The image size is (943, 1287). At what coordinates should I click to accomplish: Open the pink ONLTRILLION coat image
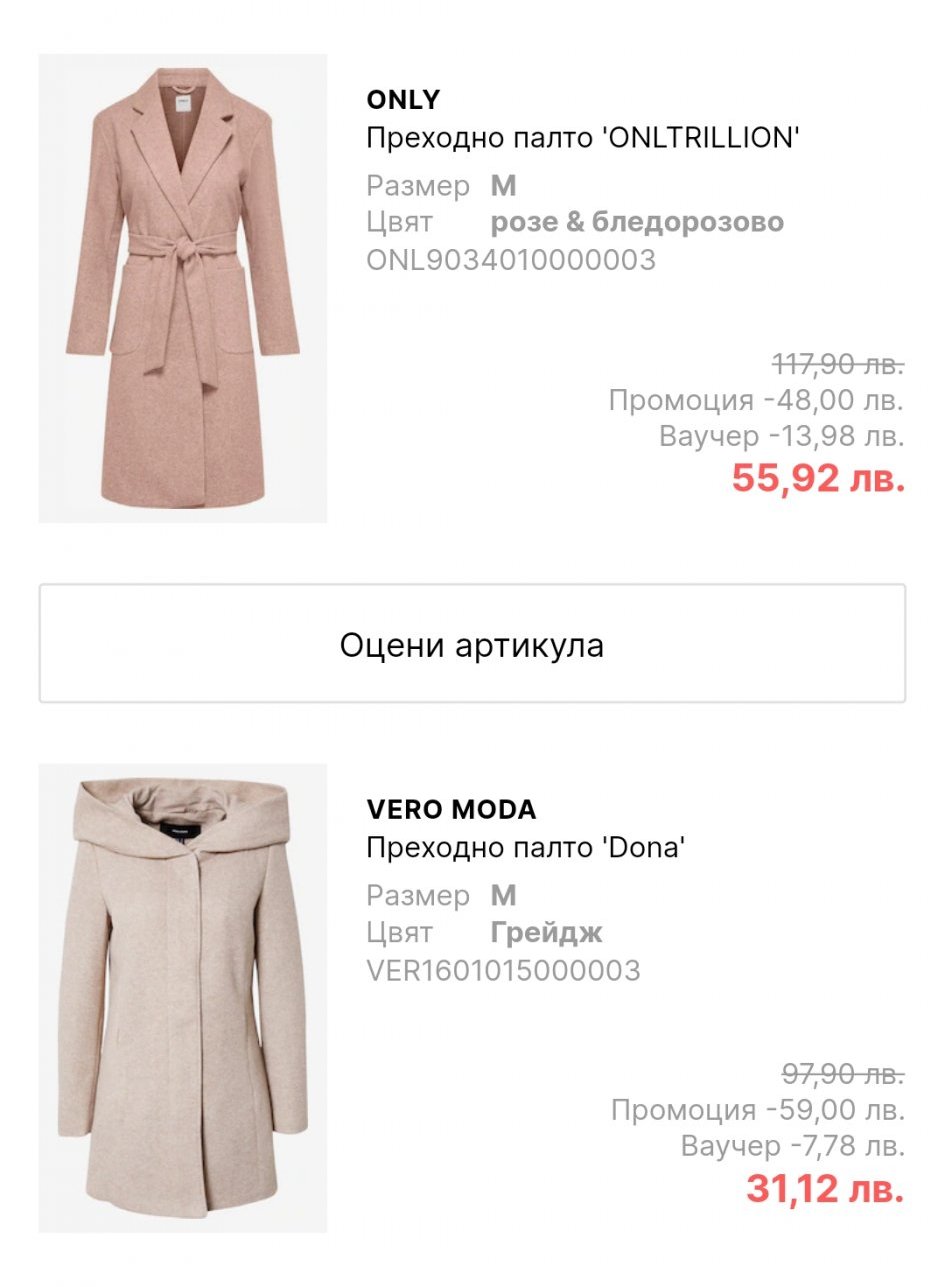click(182, 288)
